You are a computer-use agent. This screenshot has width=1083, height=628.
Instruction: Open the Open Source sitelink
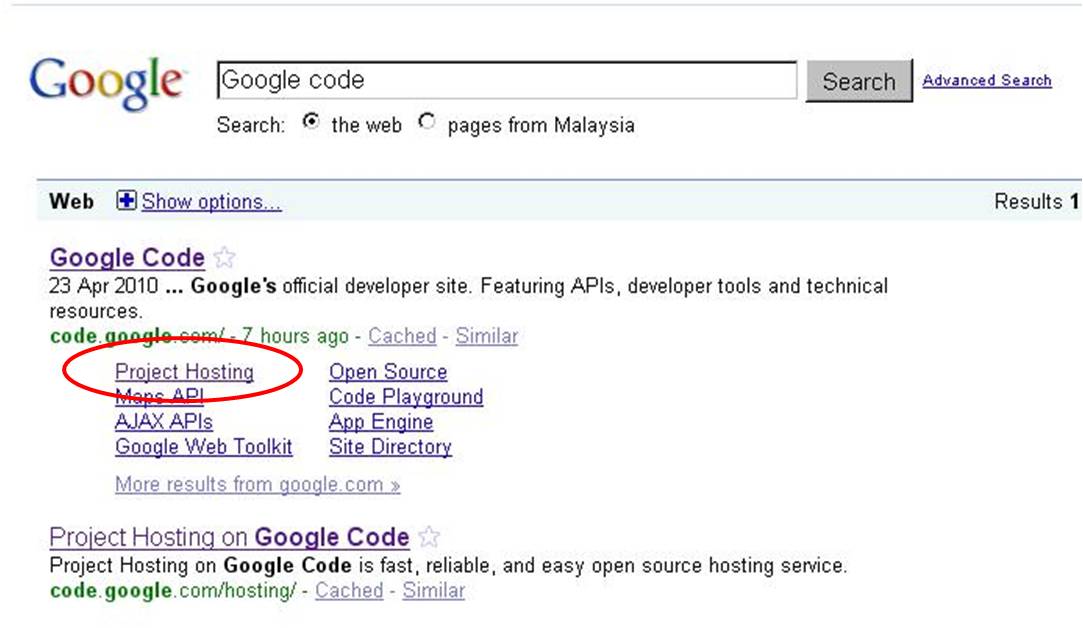pos(388,372)
